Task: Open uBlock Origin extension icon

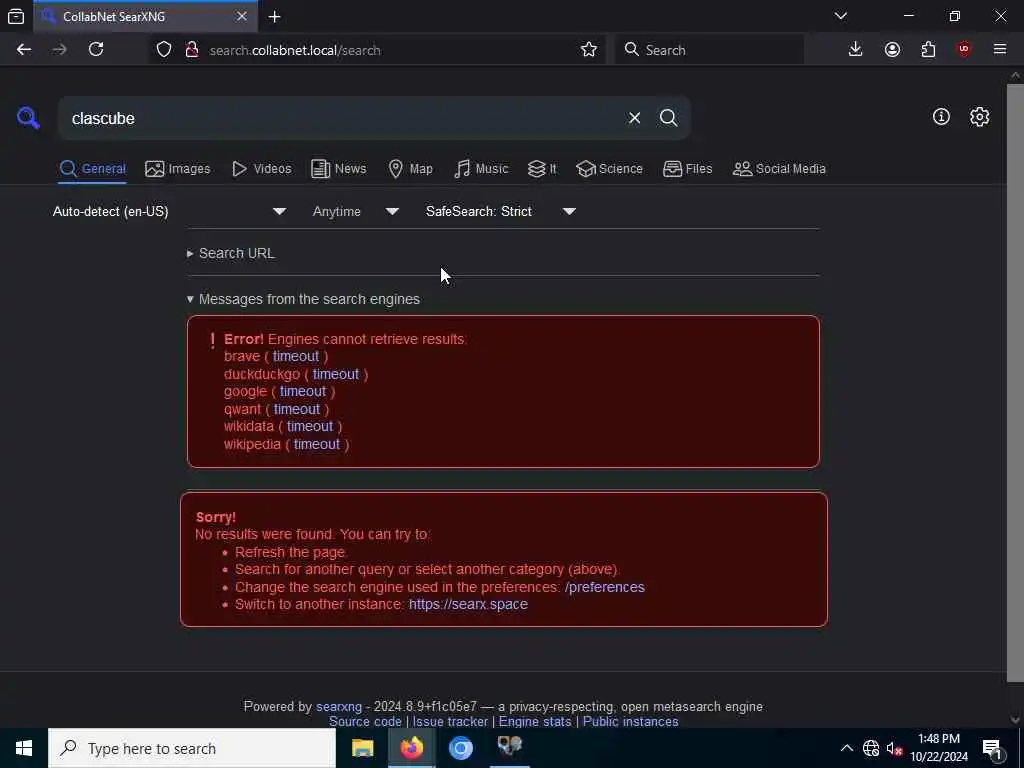Action: click(964, 50)
